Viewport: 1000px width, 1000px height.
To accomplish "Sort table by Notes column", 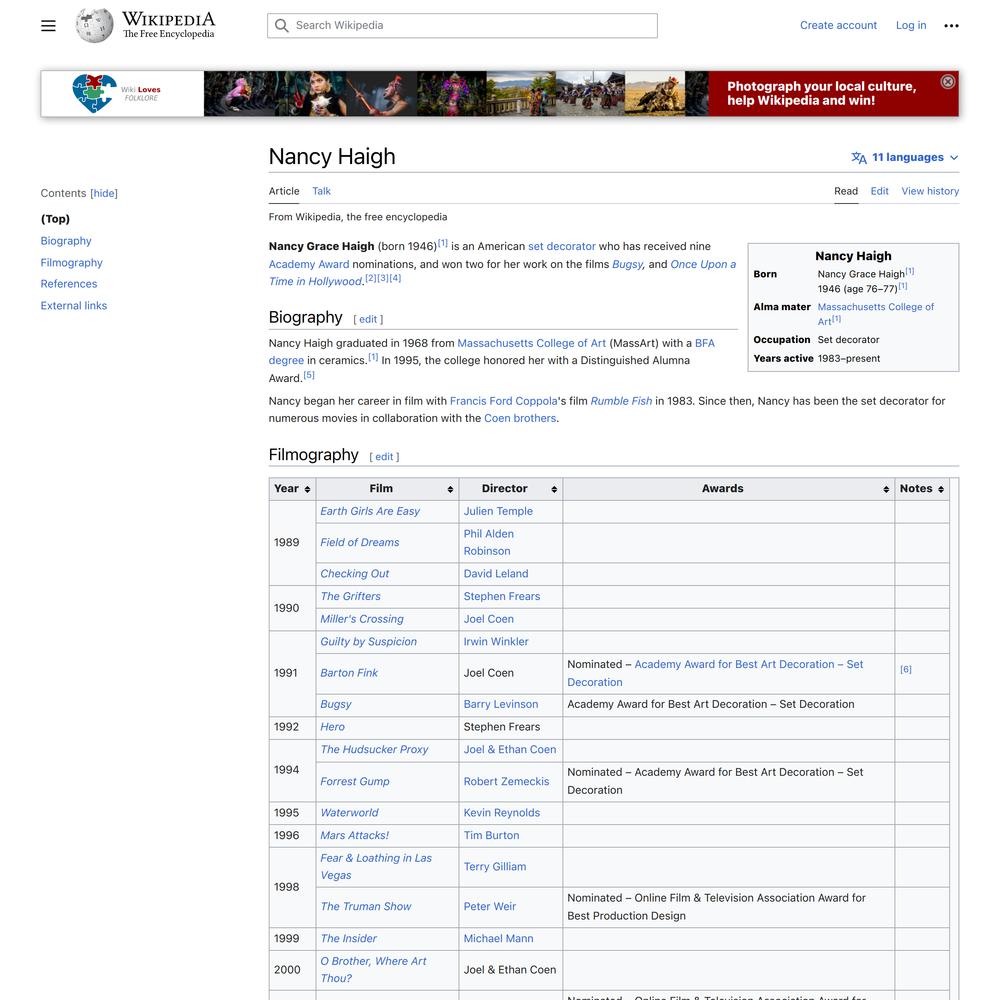I will [941, 489].
